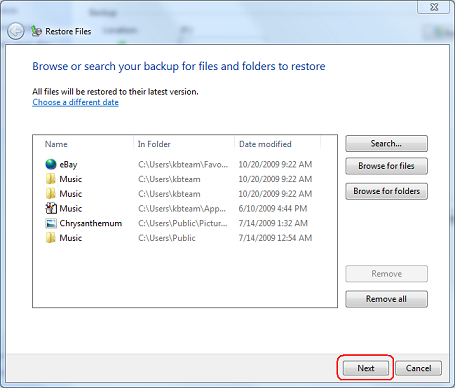The height and width of the screenshot is (388, 455).
Task: Click the date 7/14/2009 1:32 AM
Action: pos(273,223)
